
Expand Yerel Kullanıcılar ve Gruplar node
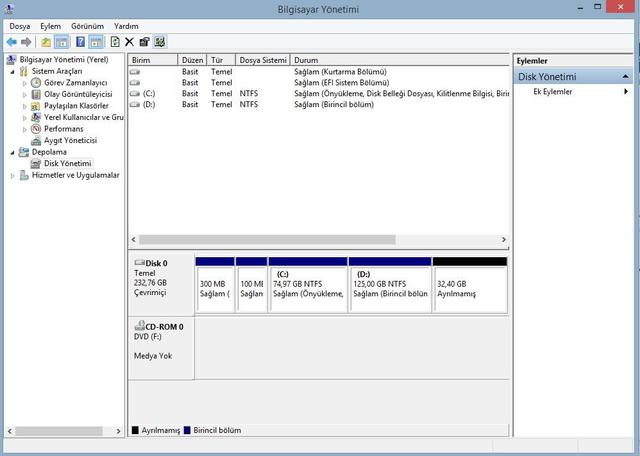point(24,118)
